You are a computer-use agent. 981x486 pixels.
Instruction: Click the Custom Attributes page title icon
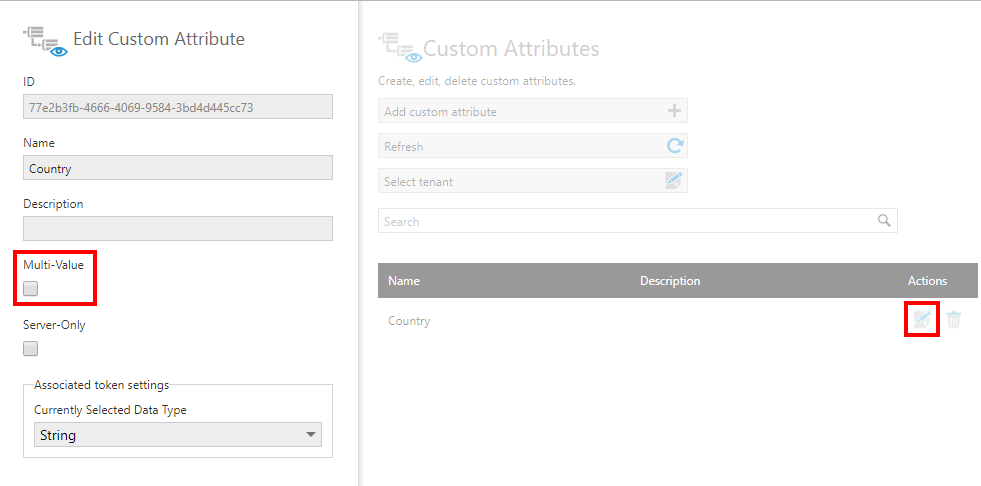point(399,49)
